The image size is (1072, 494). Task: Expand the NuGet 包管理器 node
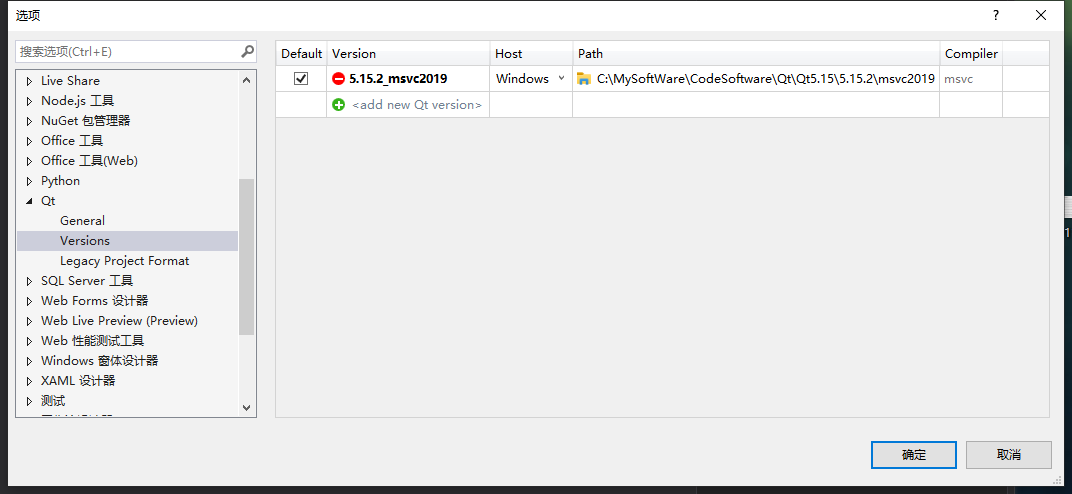(x=29, y=121)
